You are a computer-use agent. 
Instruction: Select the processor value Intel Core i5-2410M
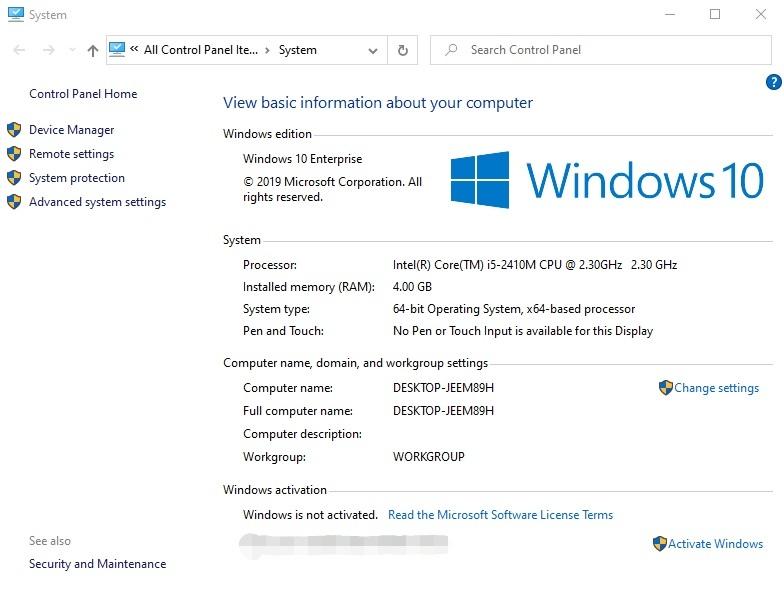(535, 264)
